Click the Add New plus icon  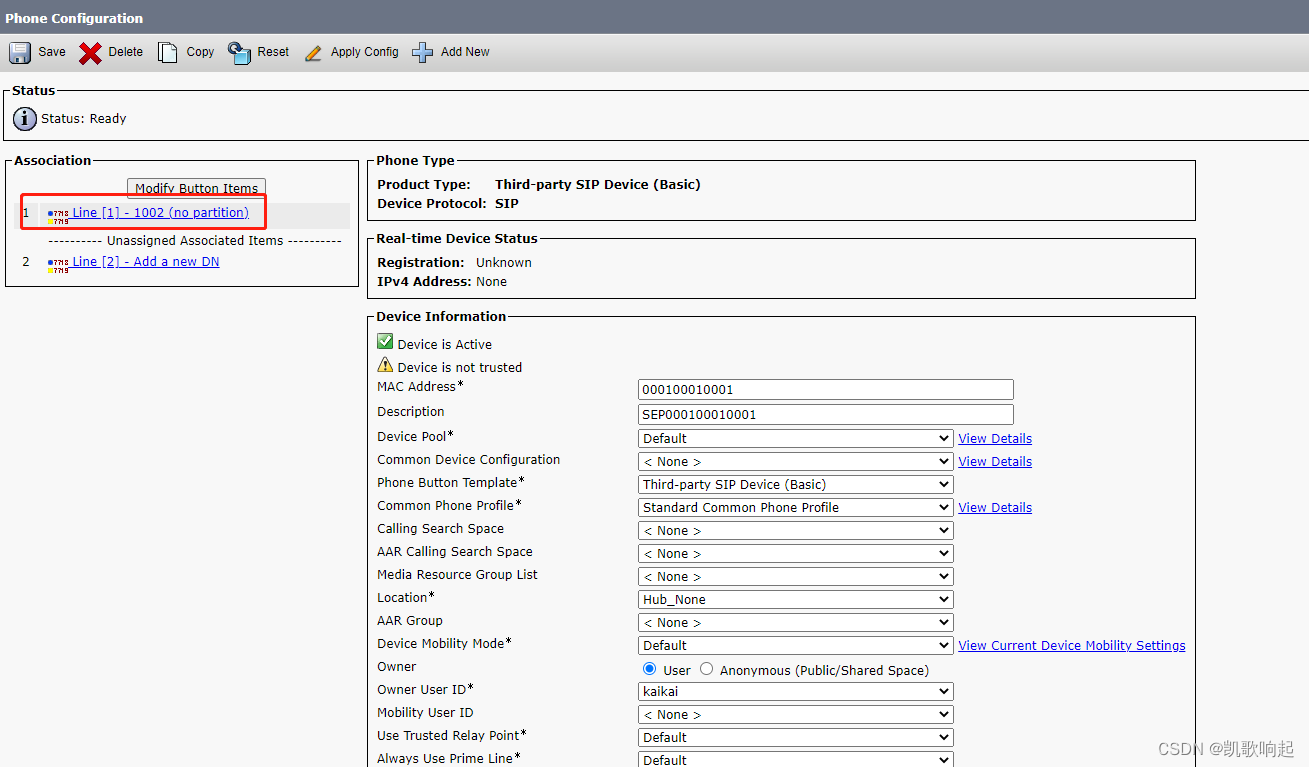click(422, 52)
